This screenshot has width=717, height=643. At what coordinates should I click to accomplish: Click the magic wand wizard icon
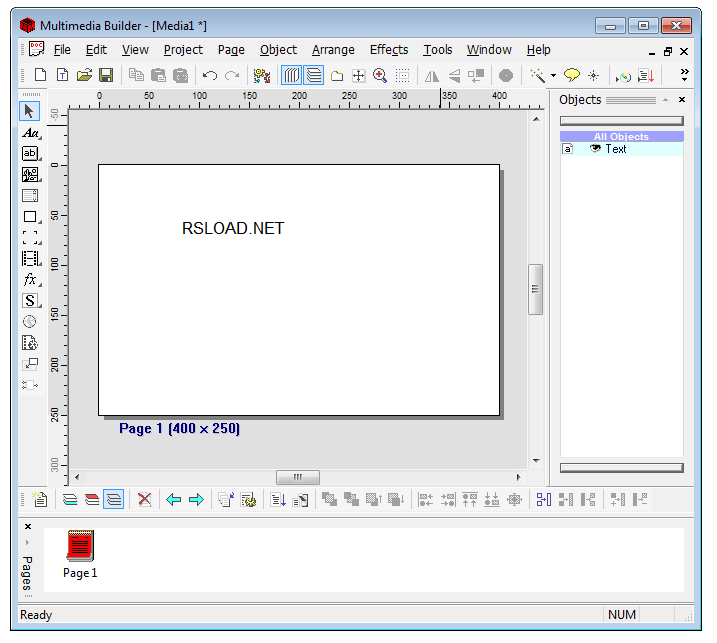(x=537, y=75)
